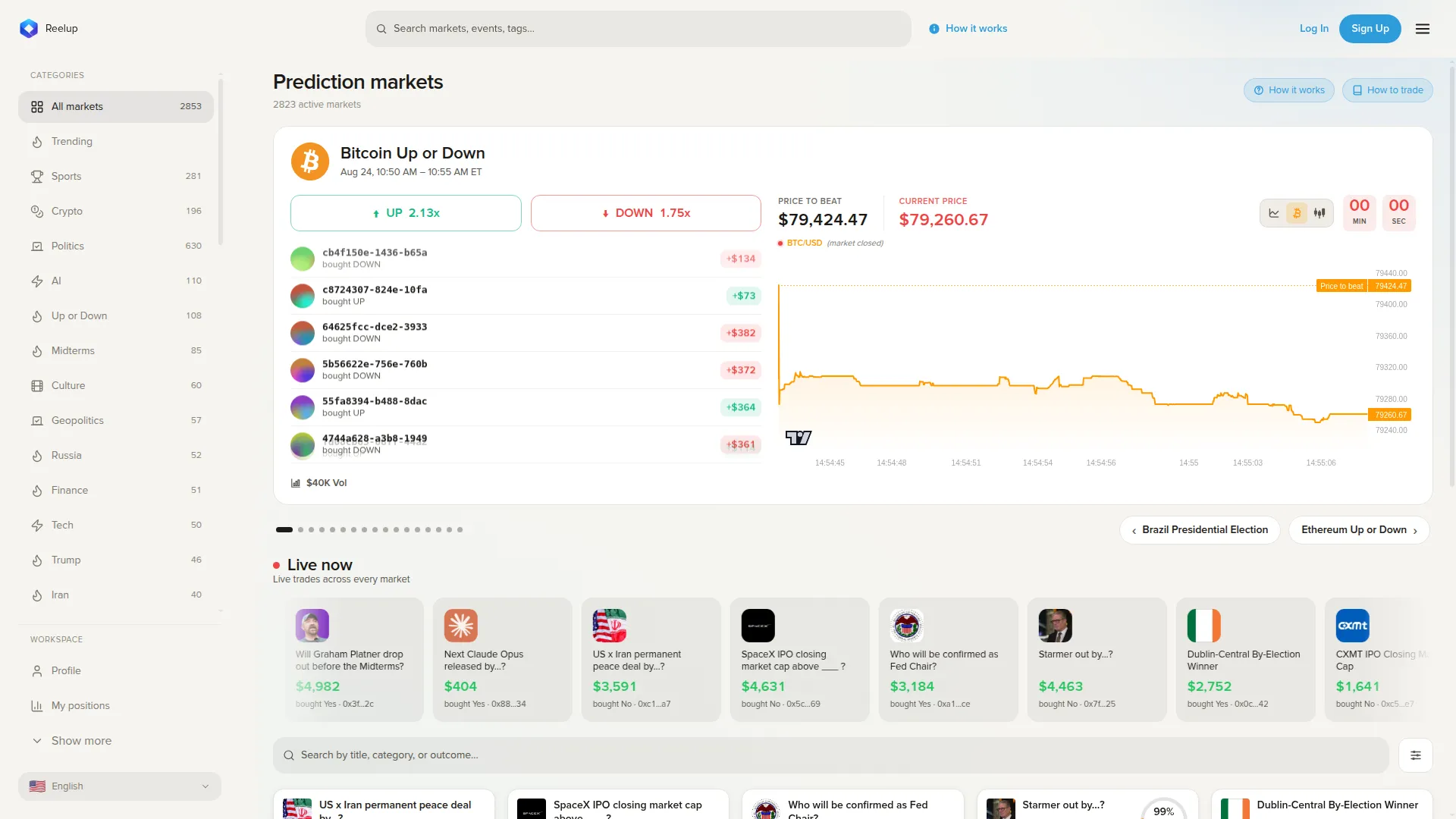
Task: Select the first active carousel indicator
Action: pos(284,530)
